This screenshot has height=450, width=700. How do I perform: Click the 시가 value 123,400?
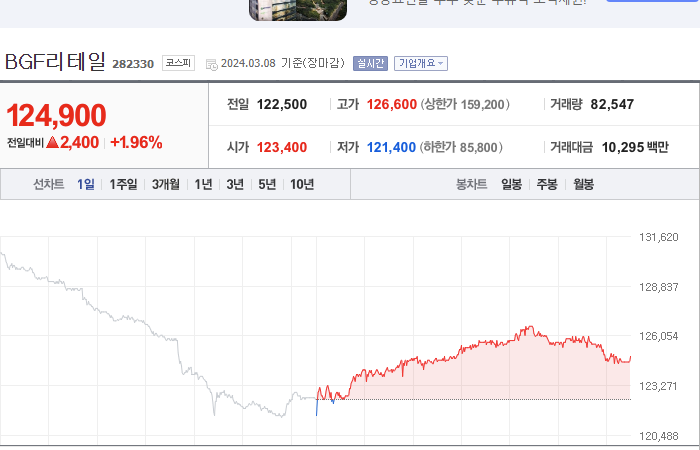pos(282,147)
